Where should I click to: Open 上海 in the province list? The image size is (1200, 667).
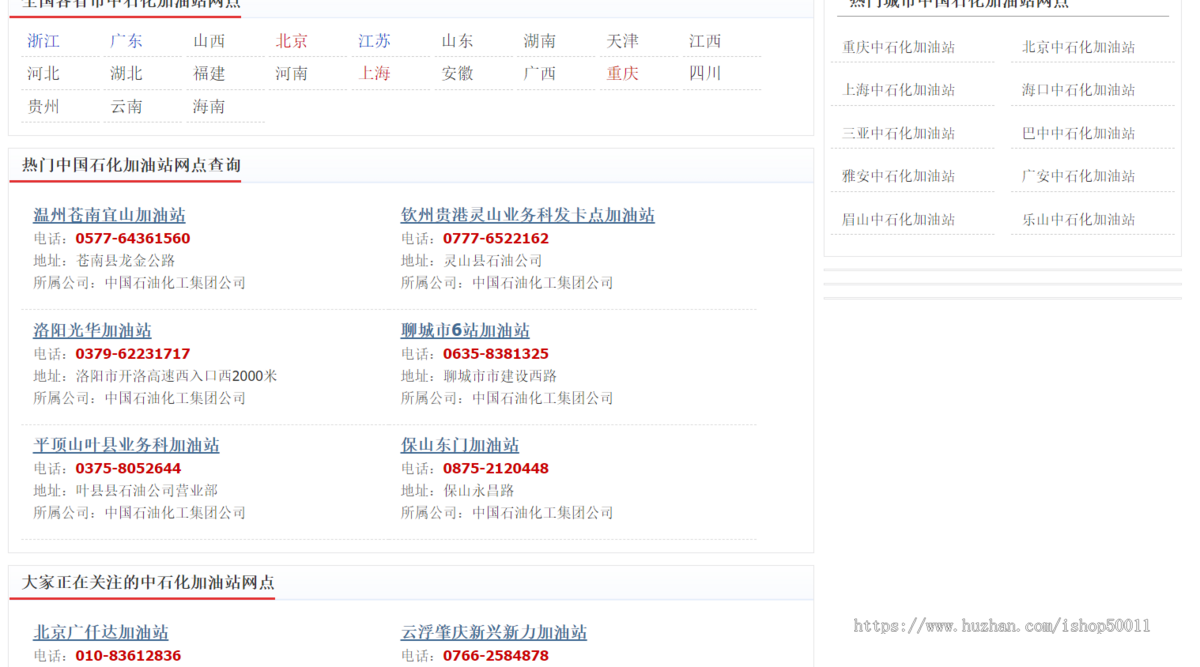(x=374, y=73)
